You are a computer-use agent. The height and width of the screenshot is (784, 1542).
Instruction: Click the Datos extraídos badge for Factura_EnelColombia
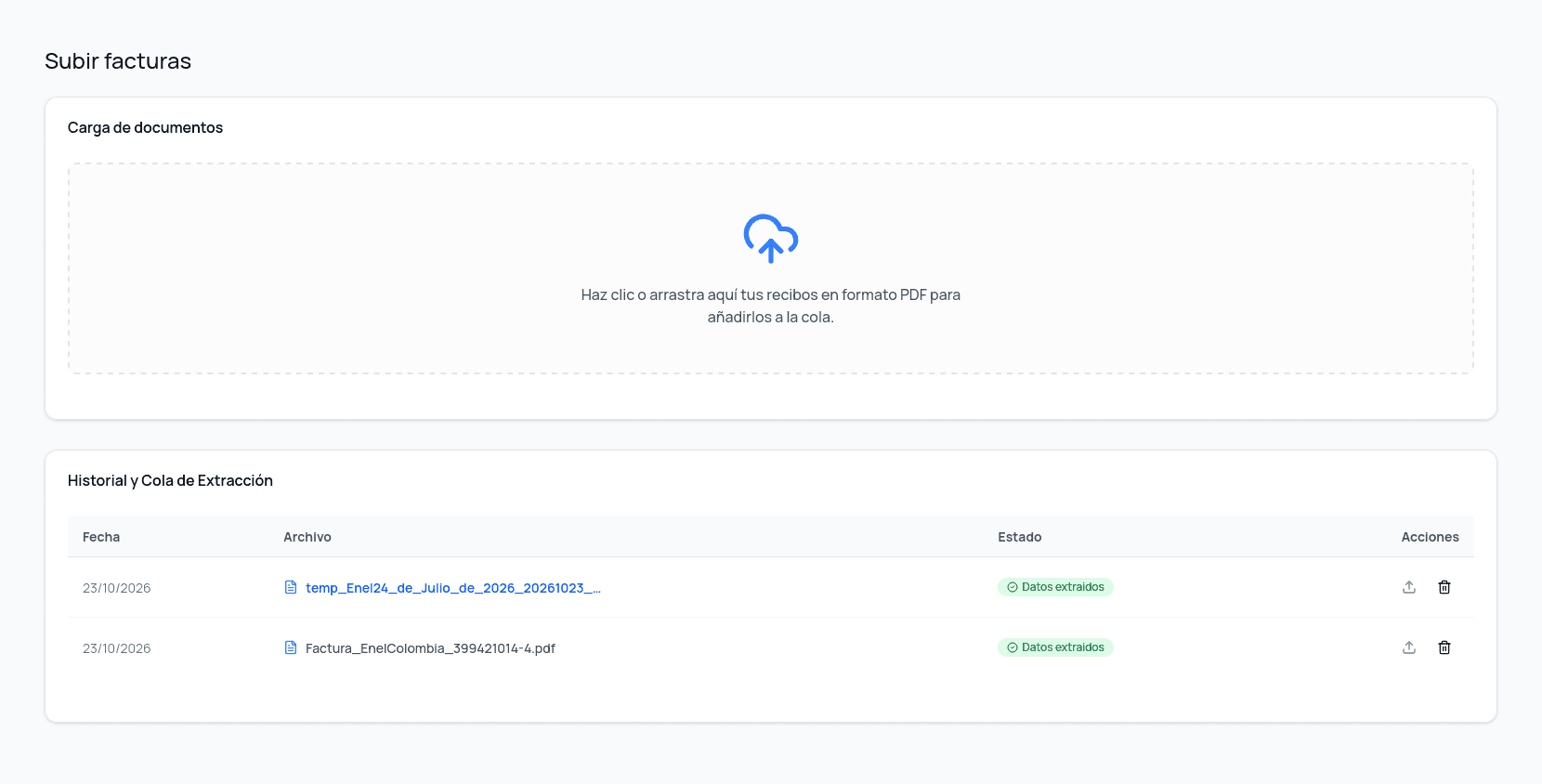coord(1055,647)
